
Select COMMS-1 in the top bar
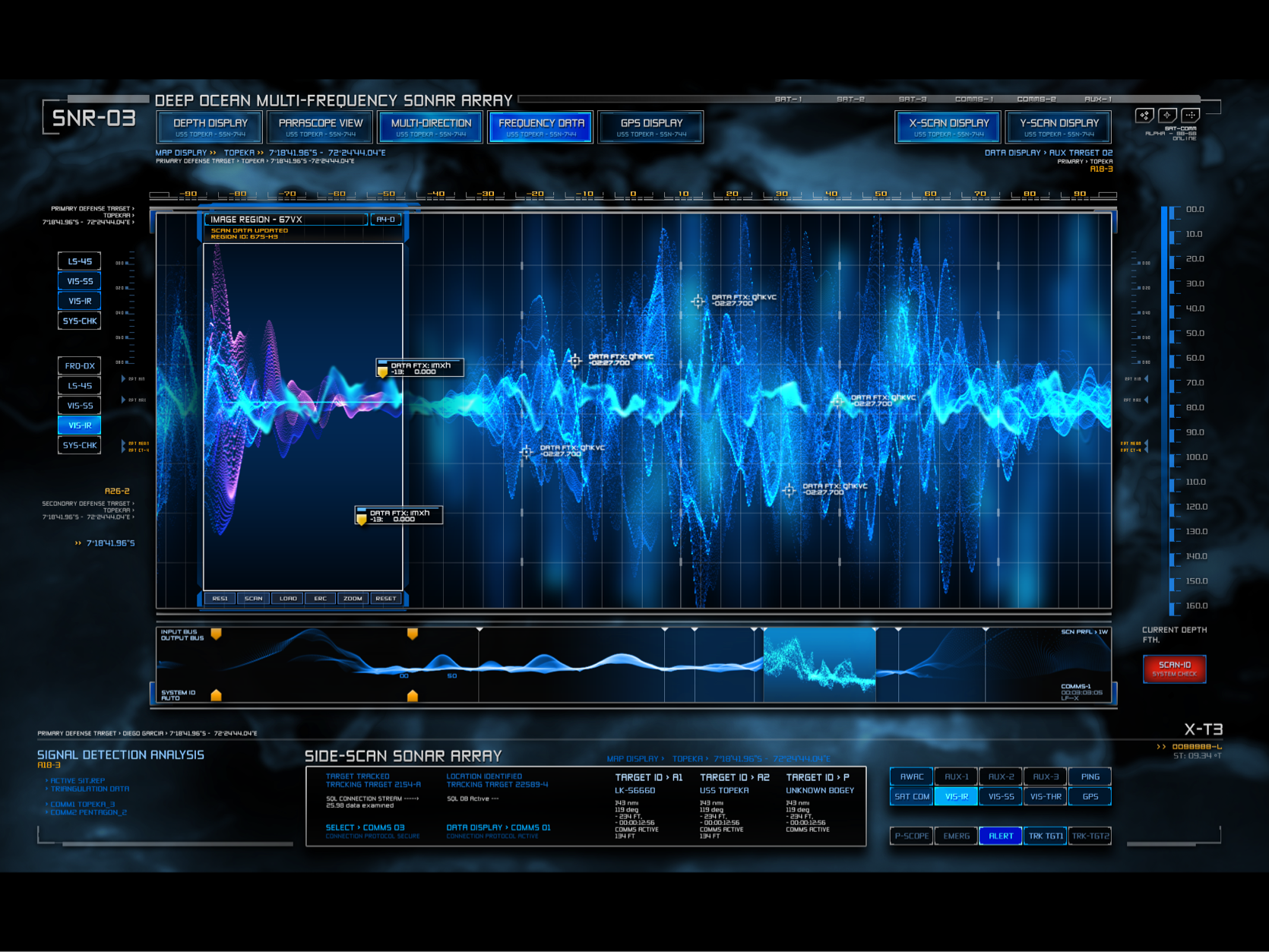(x=974, y=99)
